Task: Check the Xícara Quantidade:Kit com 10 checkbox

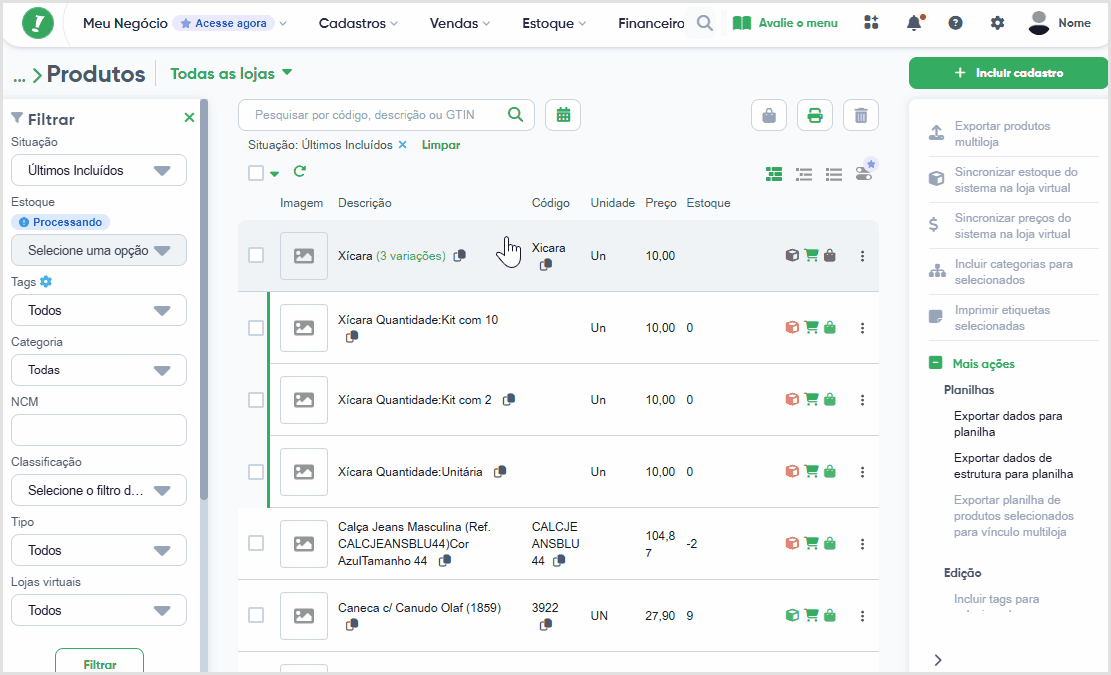Action: click(x=256, y=328)
